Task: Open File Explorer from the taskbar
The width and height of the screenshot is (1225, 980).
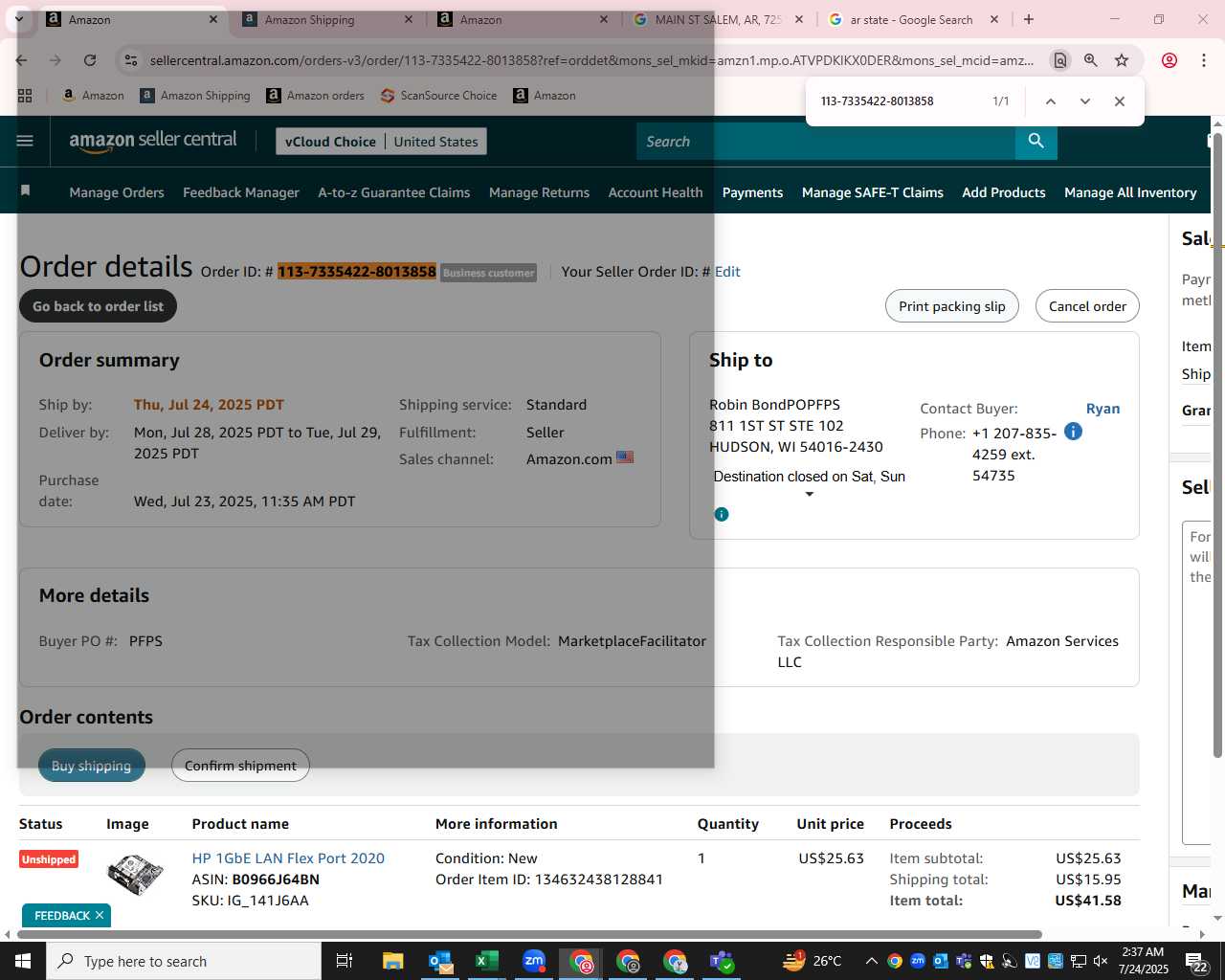Action: point(393,961)
